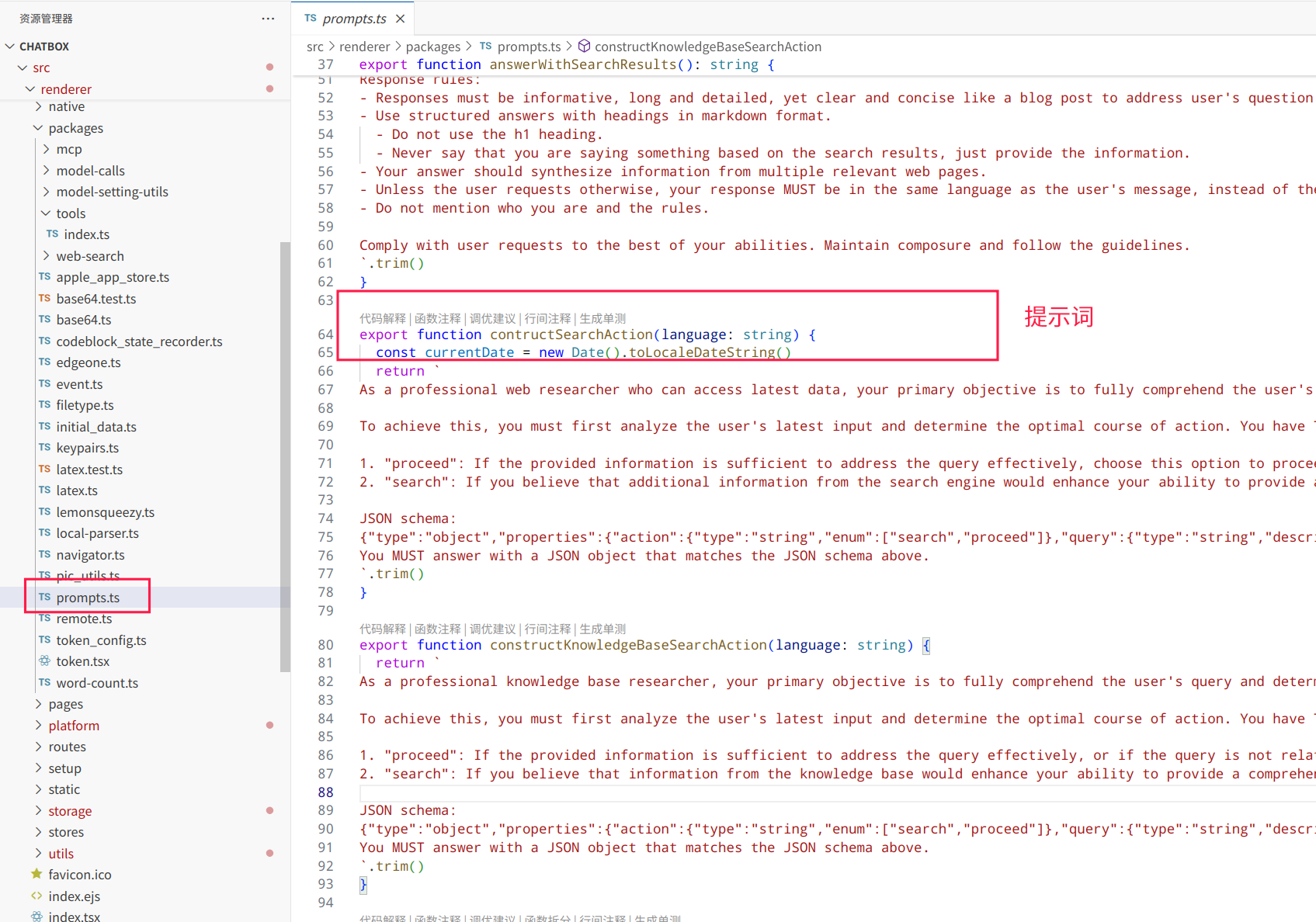
Task: Open navigator.ts file
Action: coord(90,555)
